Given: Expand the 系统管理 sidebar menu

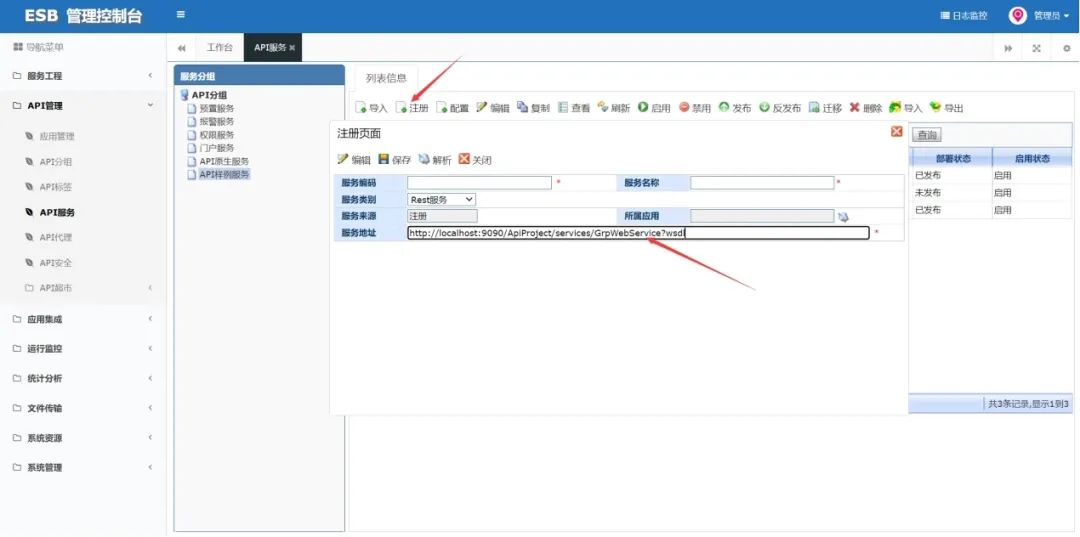Looking at the screenshot, I should [x=83, y=467].
